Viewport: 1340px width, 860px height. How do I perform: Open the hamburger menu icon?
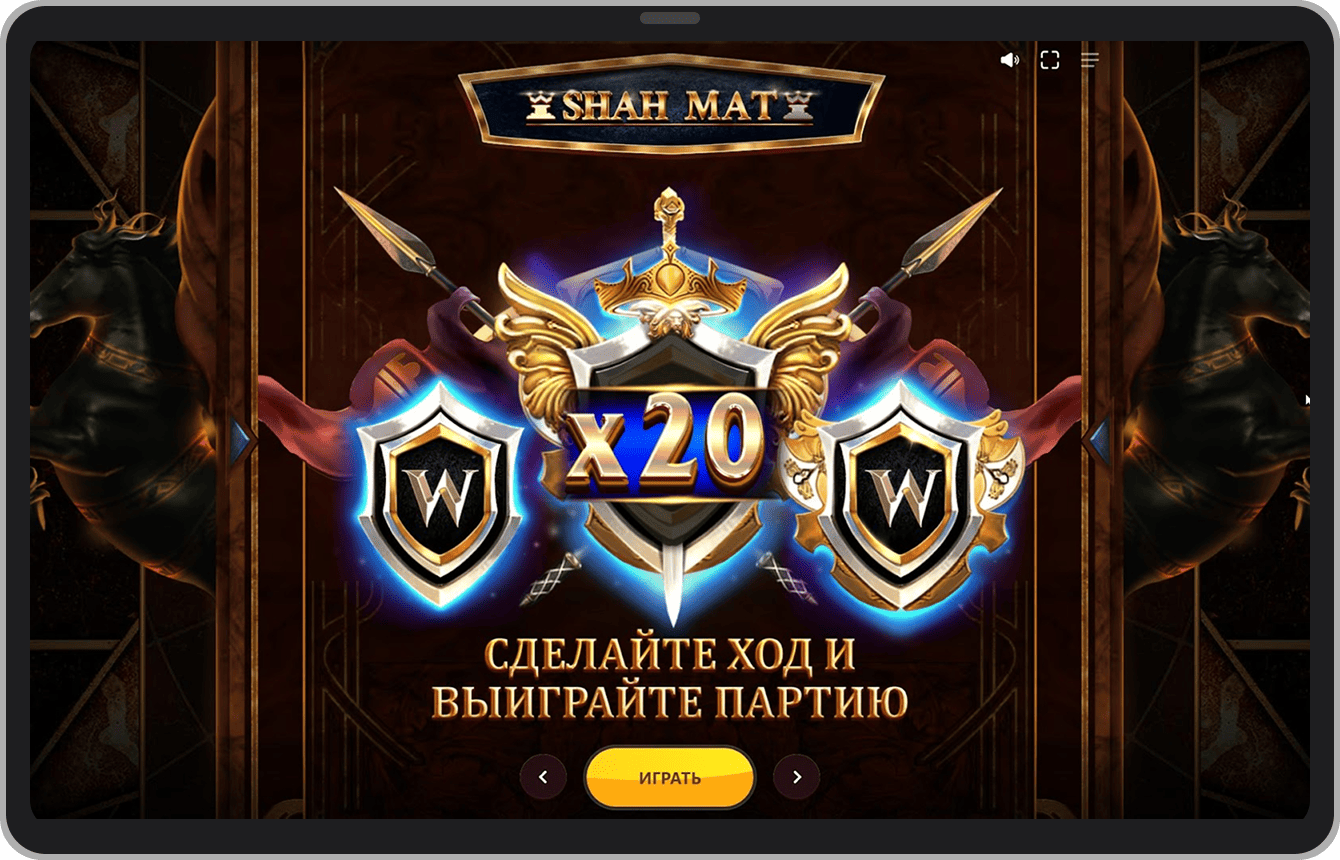(1090, 61)
